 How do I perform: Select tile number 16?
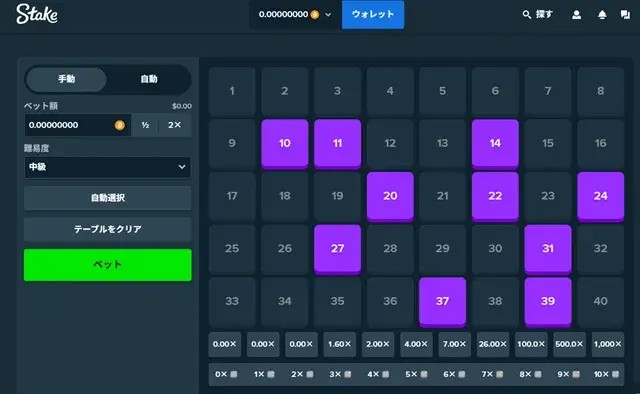click(x=600, y=144)
